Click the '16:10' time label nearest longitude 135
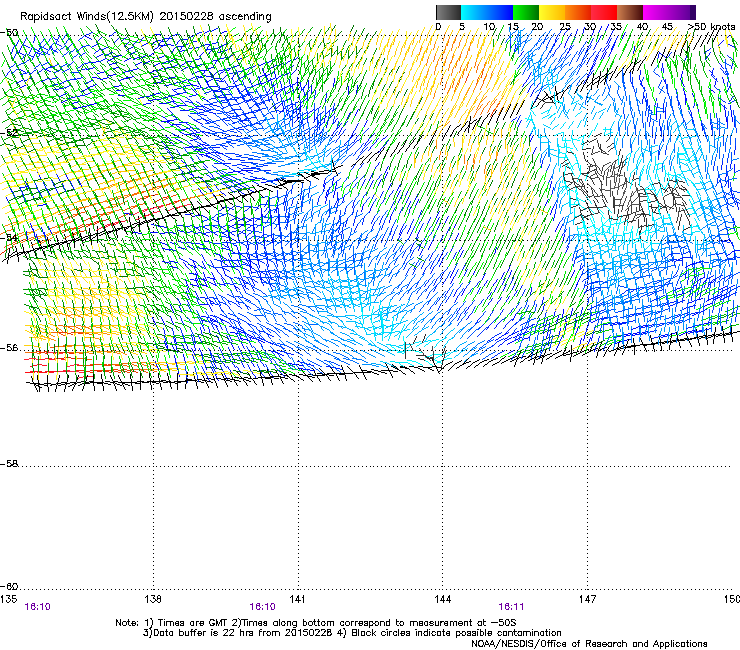 37,607
